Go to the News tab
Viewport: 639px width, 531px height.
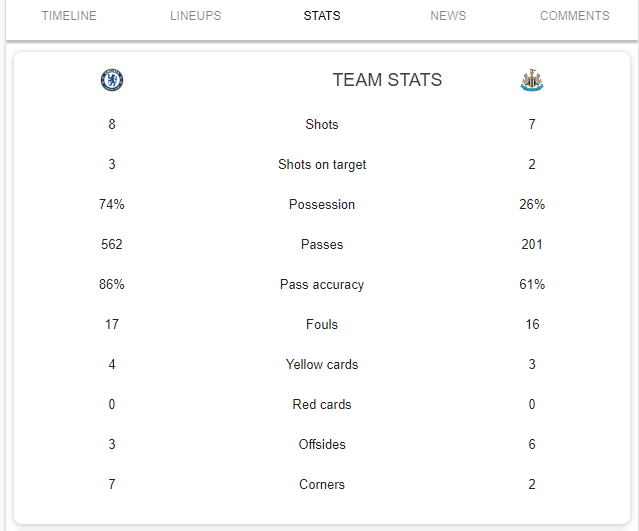(x=448, y=16)
